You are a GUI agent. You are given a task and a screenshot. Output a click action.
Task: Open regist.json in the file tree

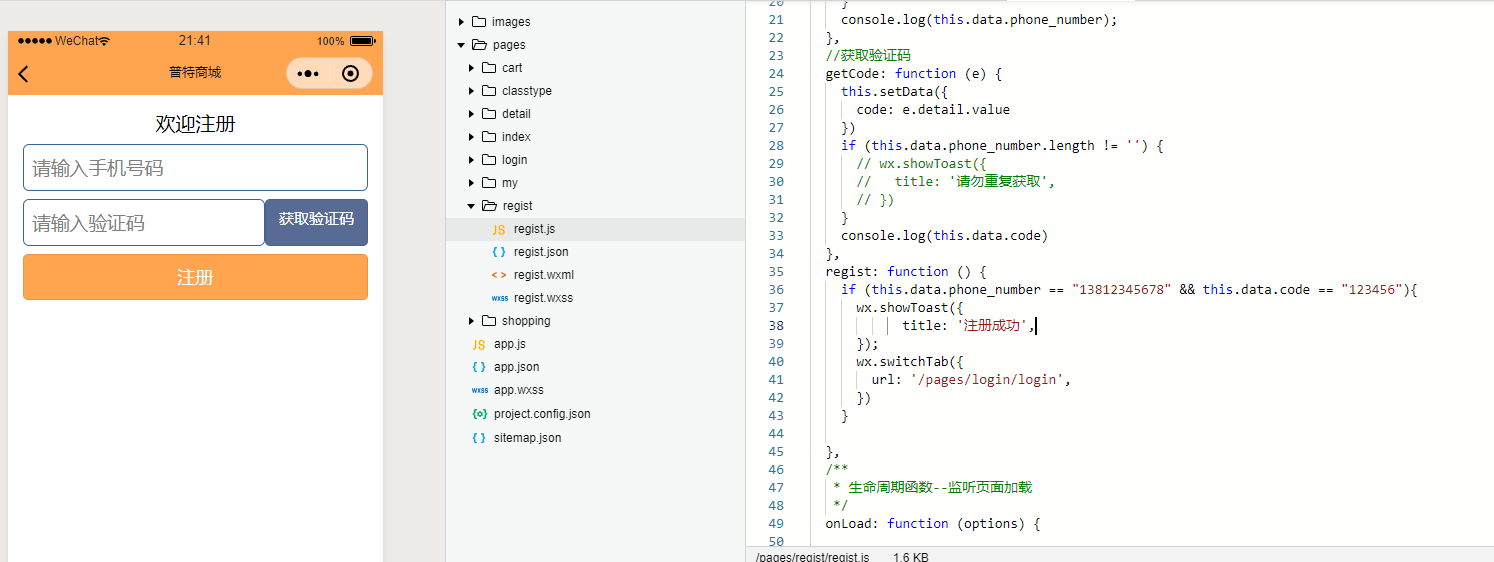(540, 252)
